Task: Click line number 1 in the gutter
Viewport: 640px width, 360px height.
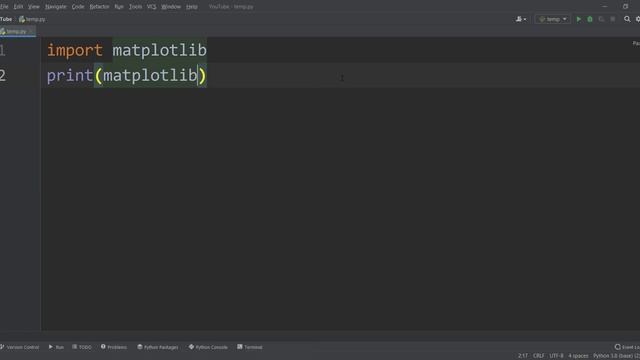Action: (x=2, y=50)
